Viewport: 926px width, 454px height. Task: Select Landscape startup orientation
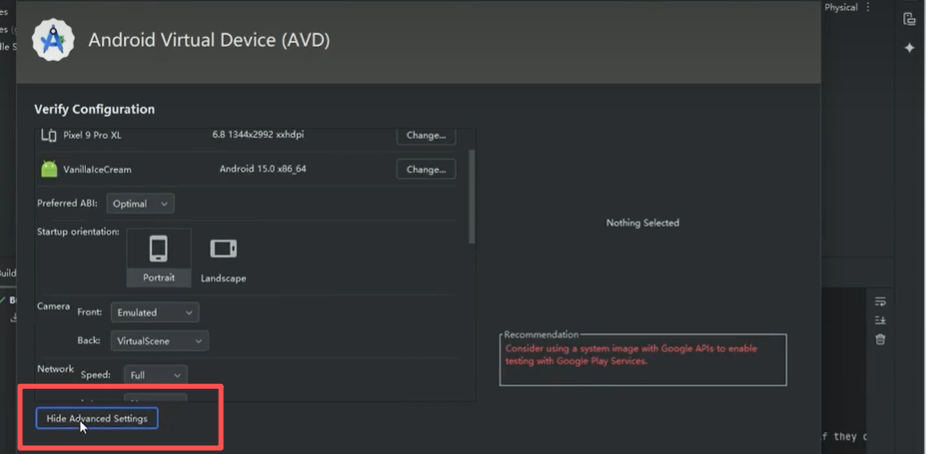click(x=223, y=259)
